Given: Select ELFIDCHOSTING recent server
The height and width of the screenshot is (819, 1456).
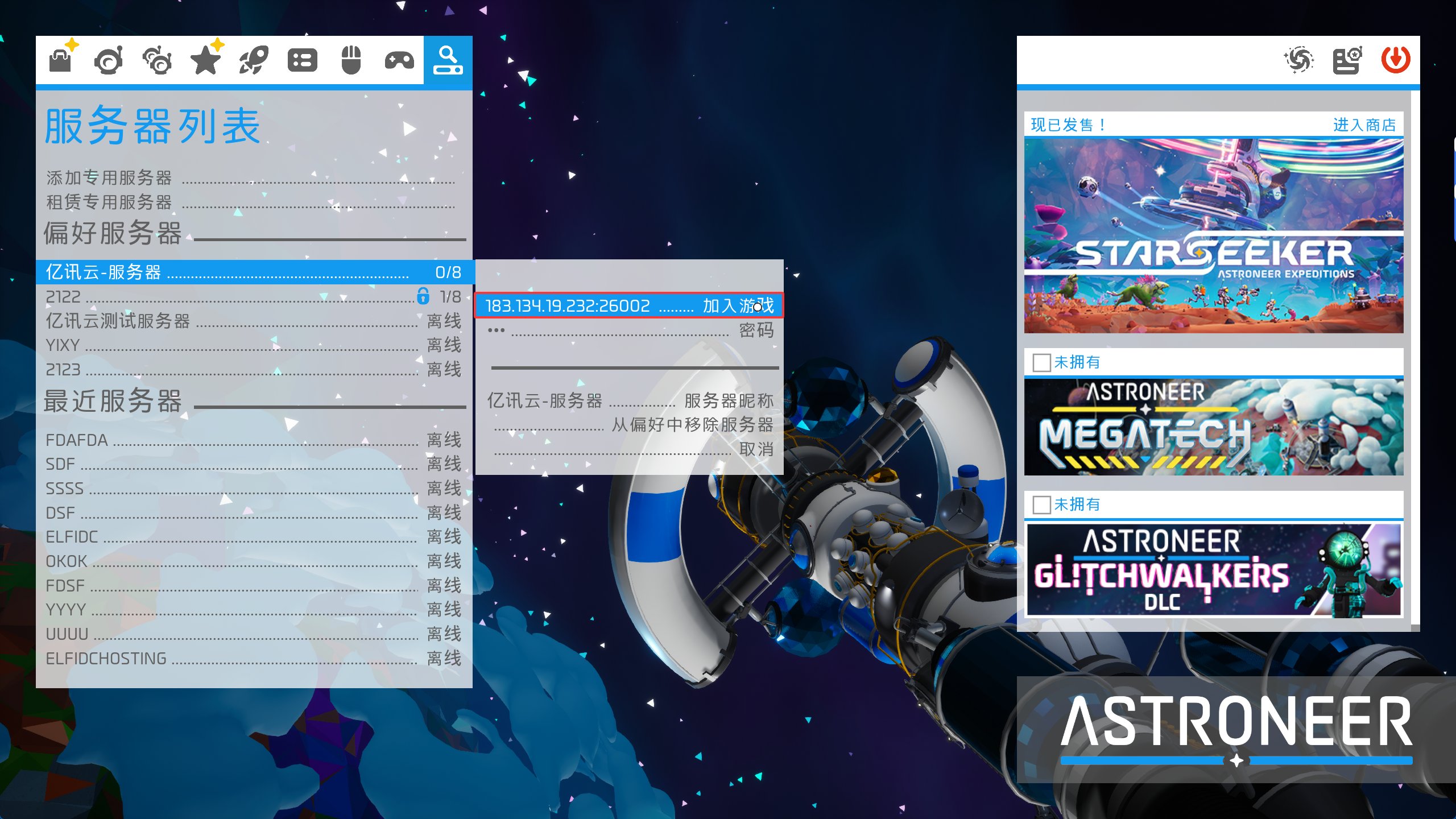Looking at the screenshot, I should pyautogui.click(x=254, y=658).
